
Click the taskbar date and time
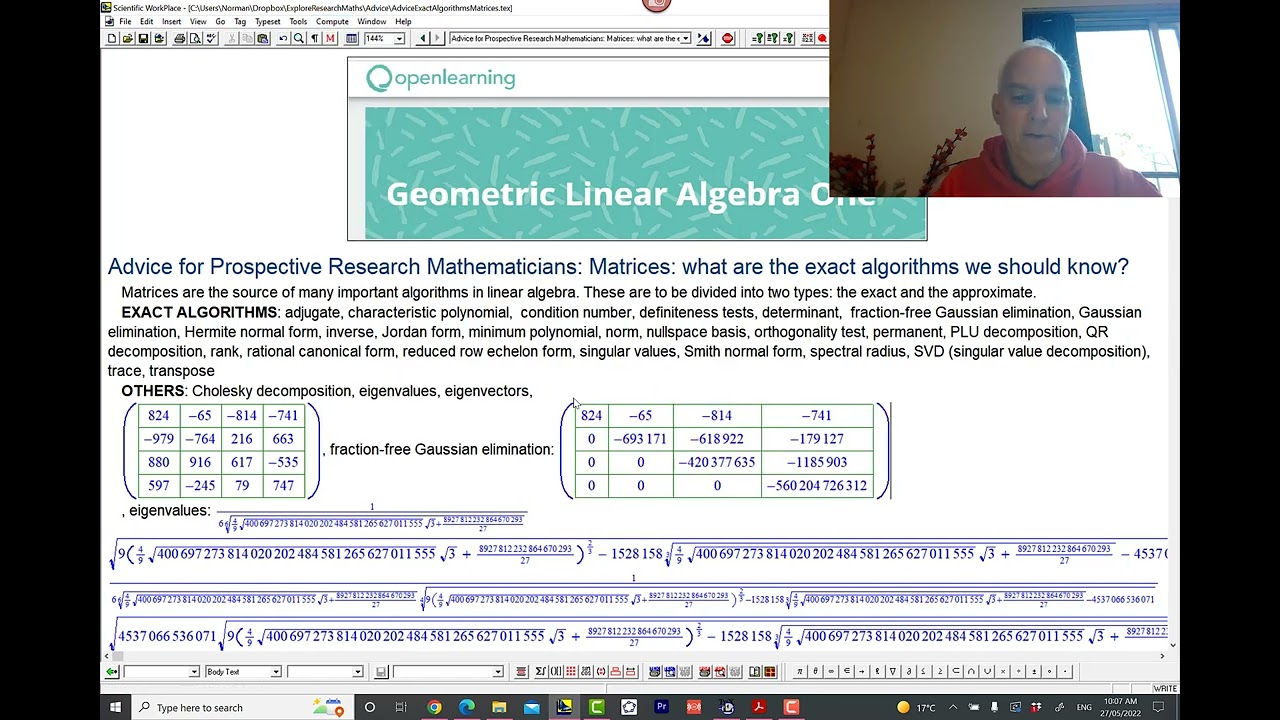pos(1120,707)
